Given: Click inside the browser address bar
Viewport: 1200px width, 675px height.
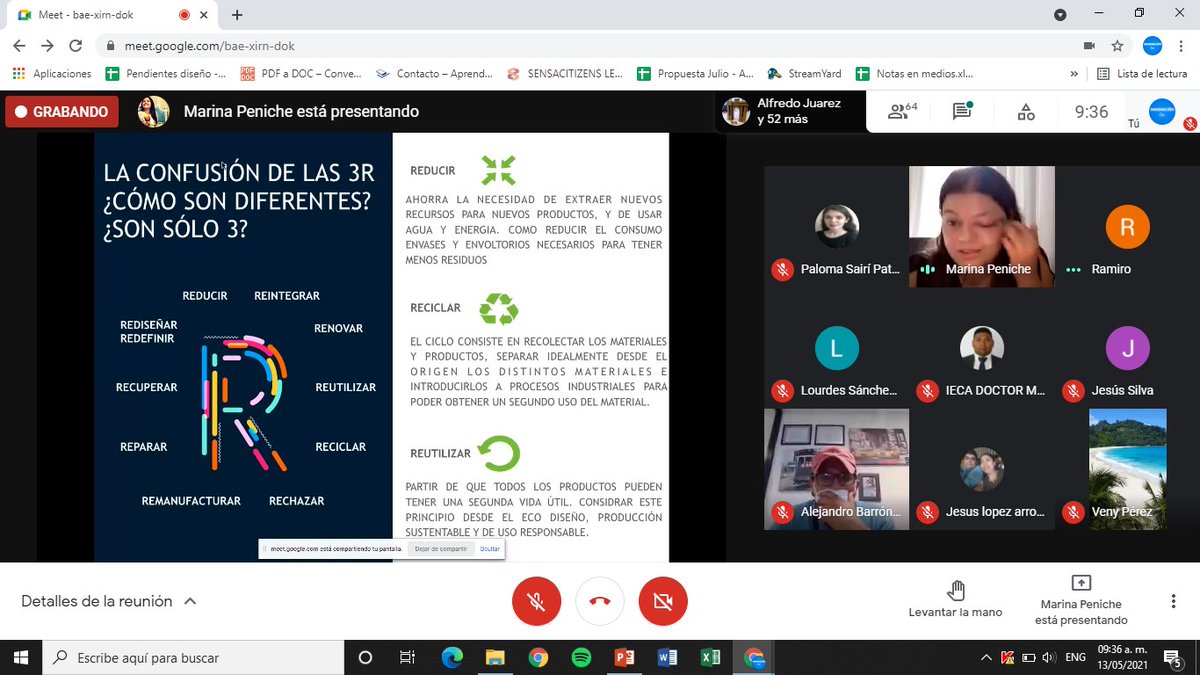Looking at the screenshot, I should [400, 45].
